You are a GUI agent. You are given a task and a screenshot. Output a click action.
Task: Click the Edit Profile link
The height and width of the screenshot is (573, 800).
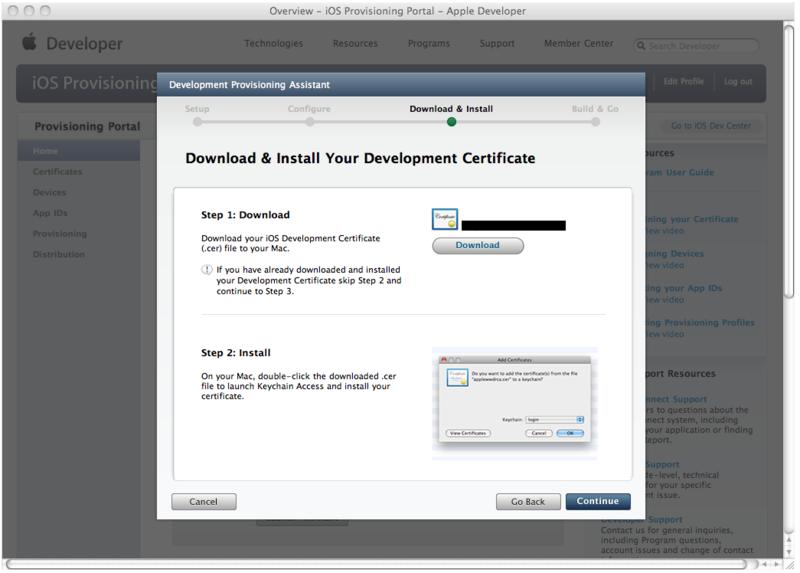pos(683,81)
